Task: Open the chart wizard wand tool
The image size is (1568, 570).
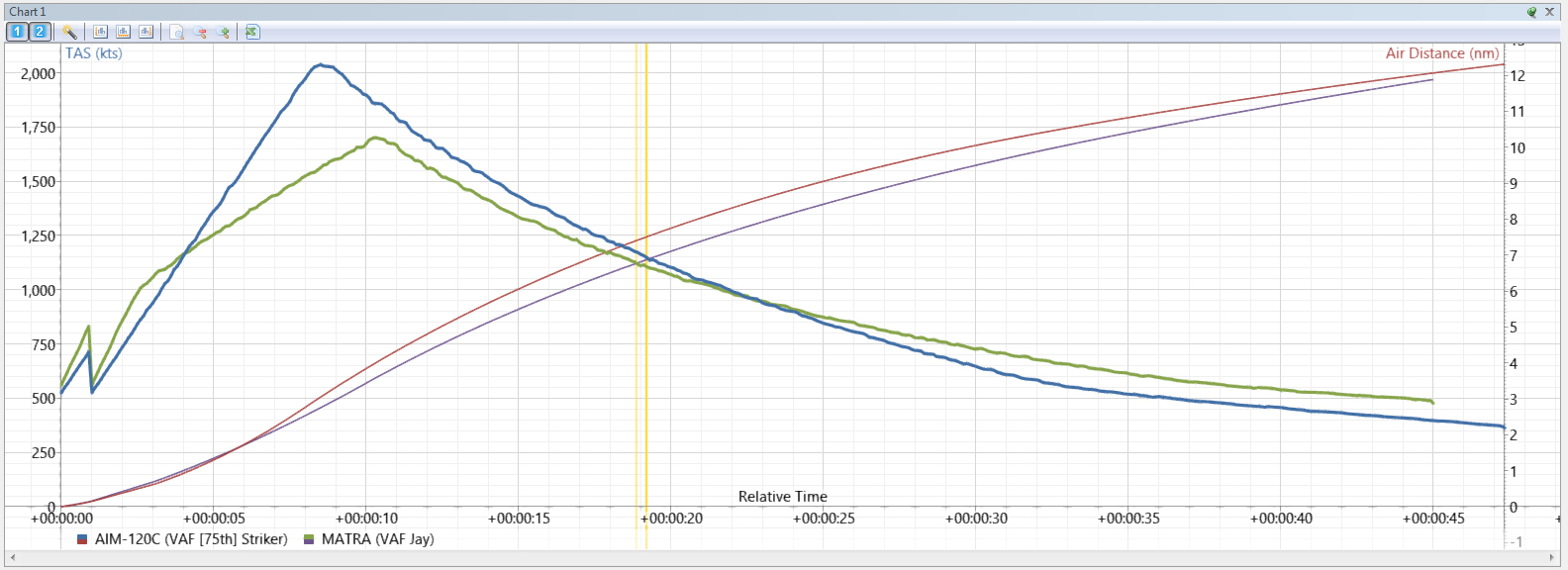Action: tap(69, 32)
